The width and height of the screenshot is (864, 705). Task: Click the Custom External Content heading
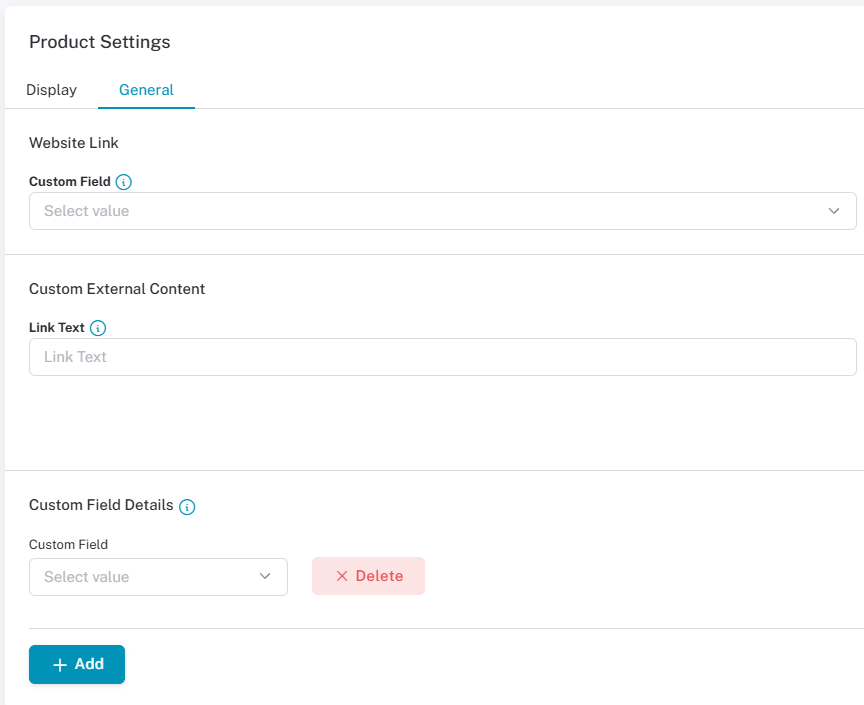(x=117, y=289)
